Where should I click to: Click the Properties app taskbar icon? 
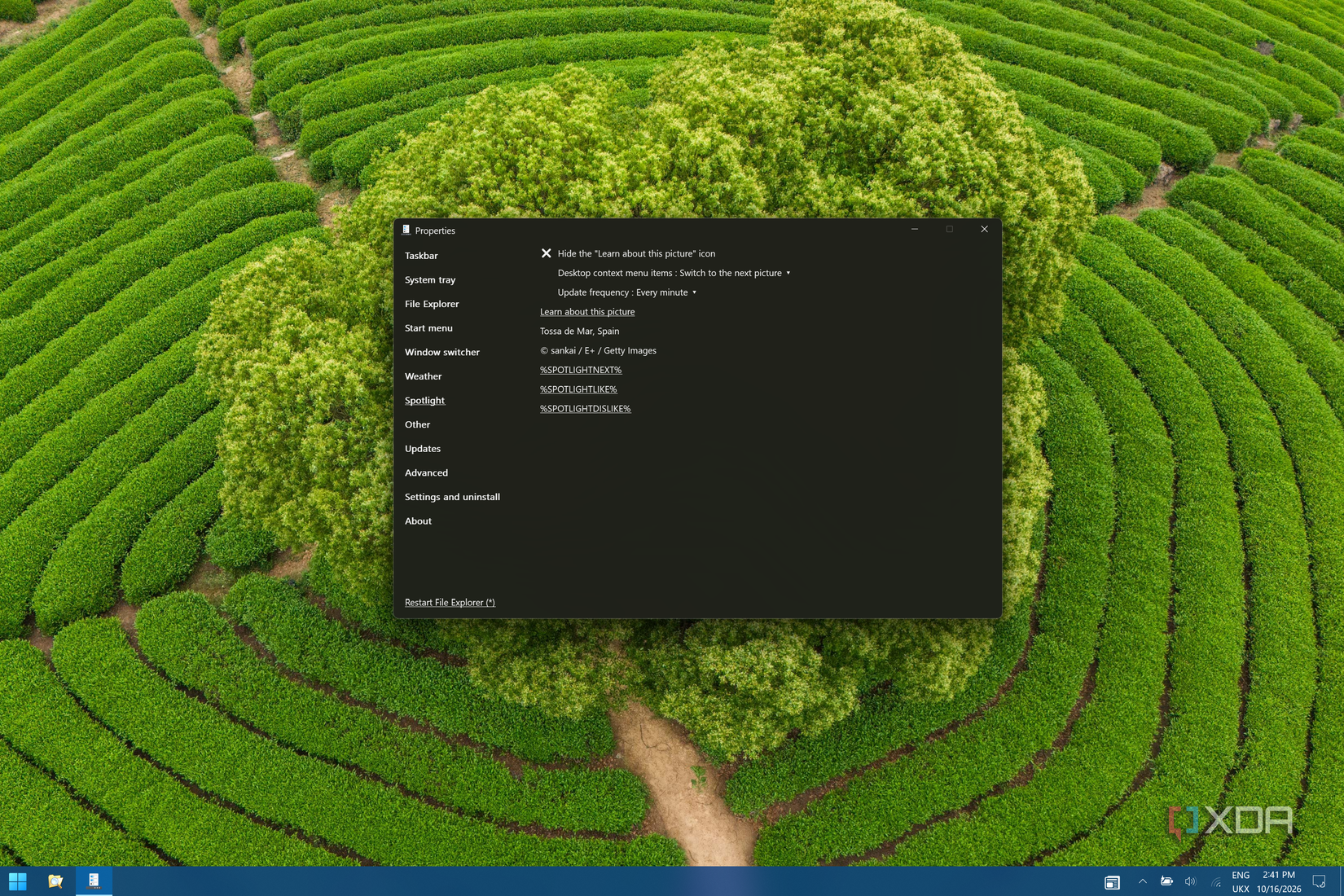[x=94, y=881]
